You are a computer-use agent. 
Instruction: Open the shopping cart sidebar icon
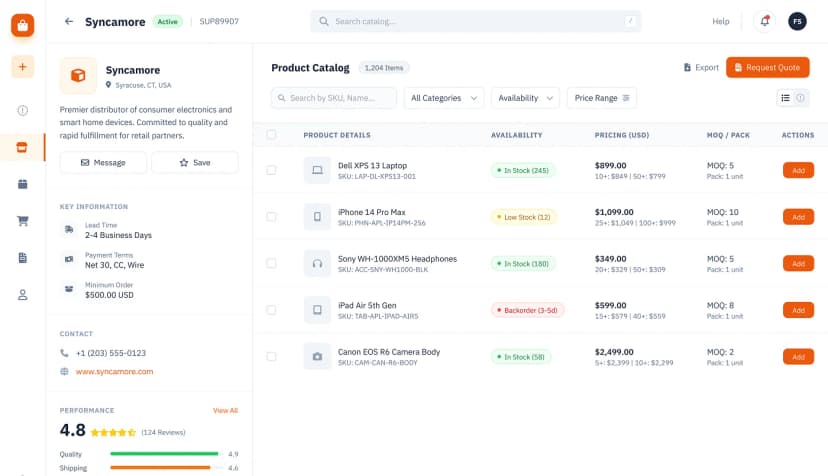click(23, 221)
